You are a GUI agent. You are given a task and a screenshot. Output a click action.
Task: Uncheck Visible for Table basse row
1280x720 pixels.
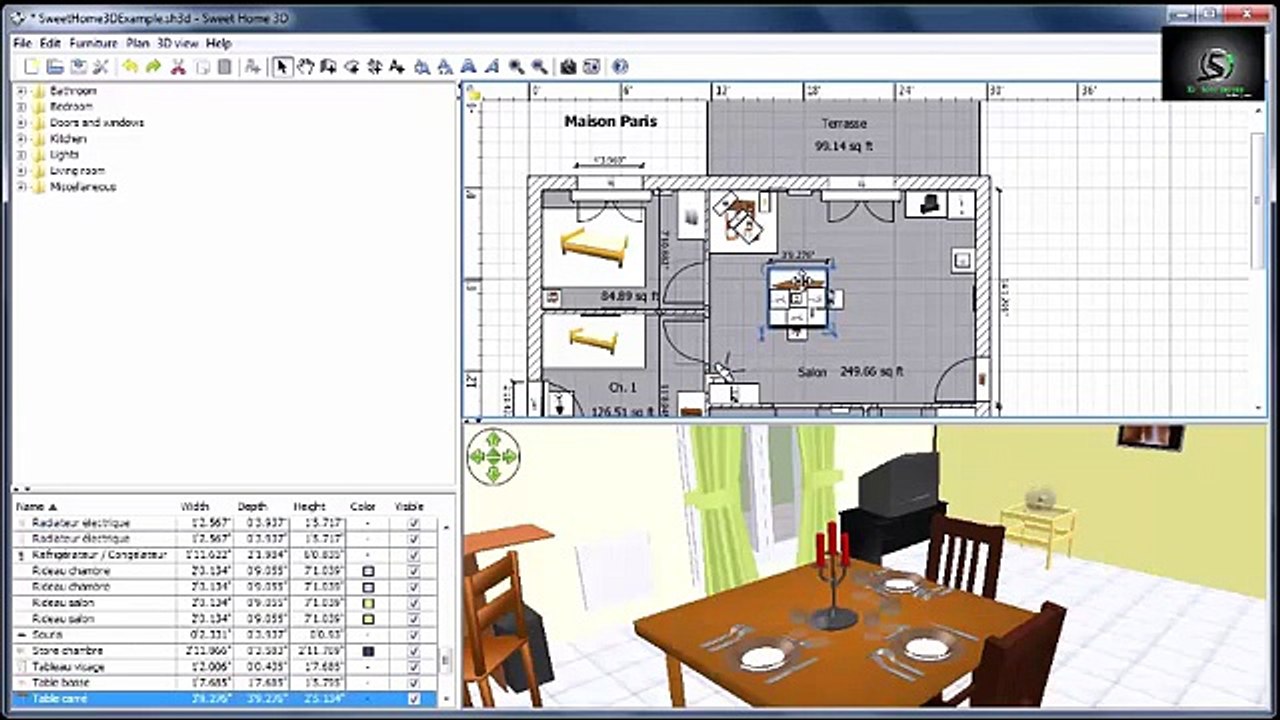click(x=414, y=683)
